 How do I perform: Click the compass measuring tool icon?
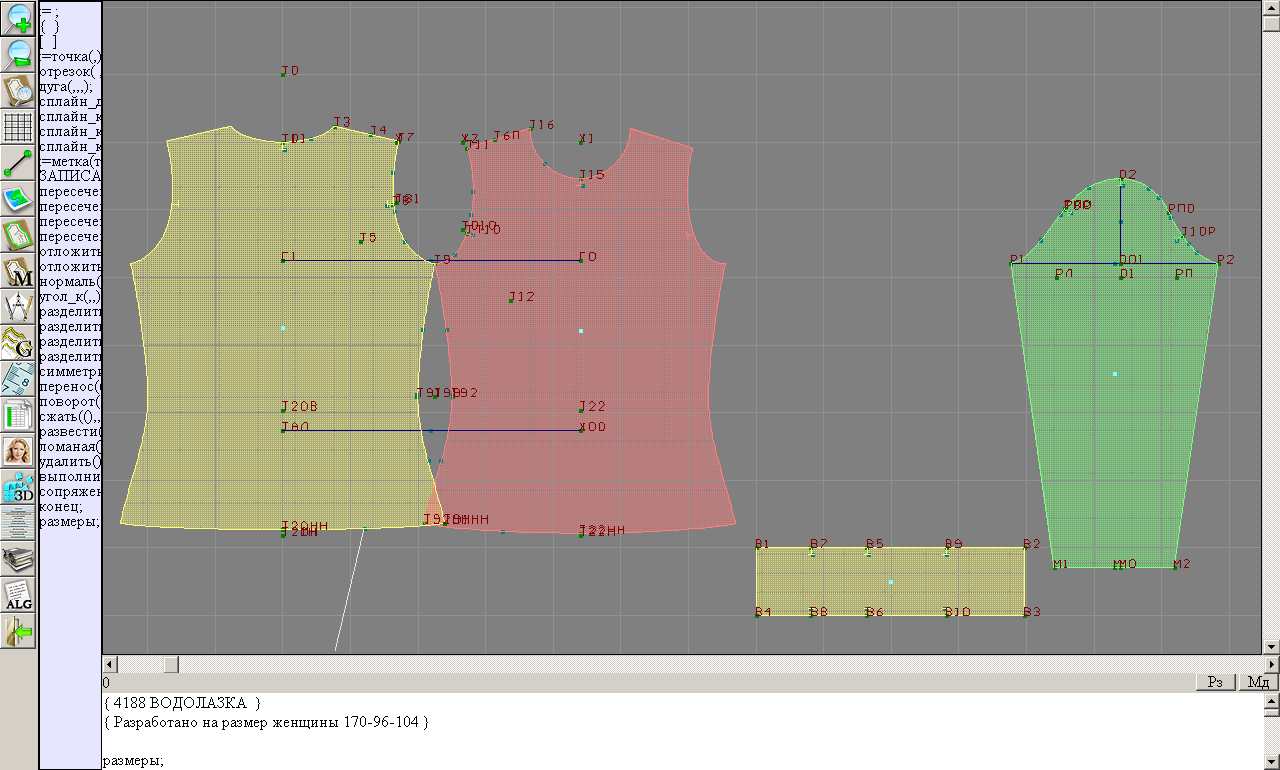coord(19,306)
